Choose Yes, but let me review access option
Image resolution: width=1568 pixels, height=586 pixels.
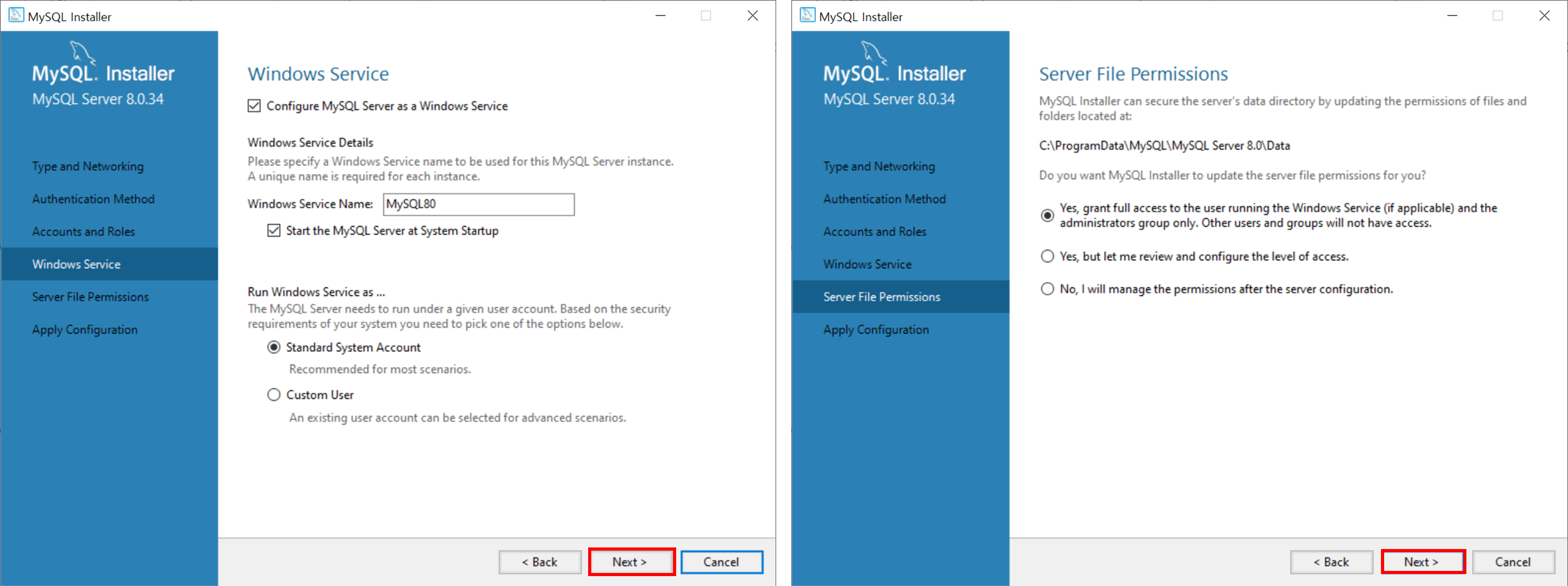coord(1047,256)
